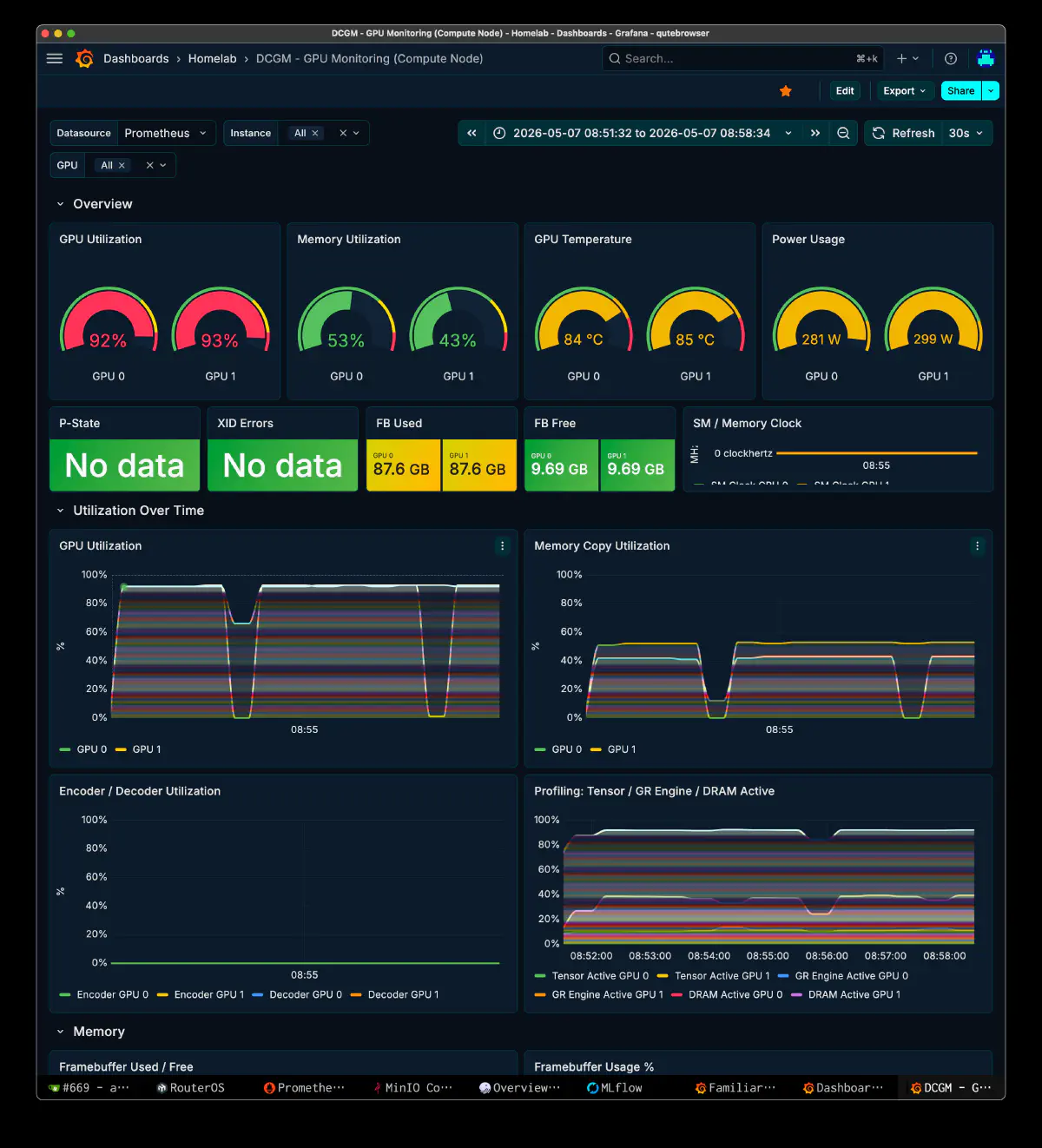Open the hamburger navigation menu
This screenshot has width=1042, height=1148.
click(55, 58)
